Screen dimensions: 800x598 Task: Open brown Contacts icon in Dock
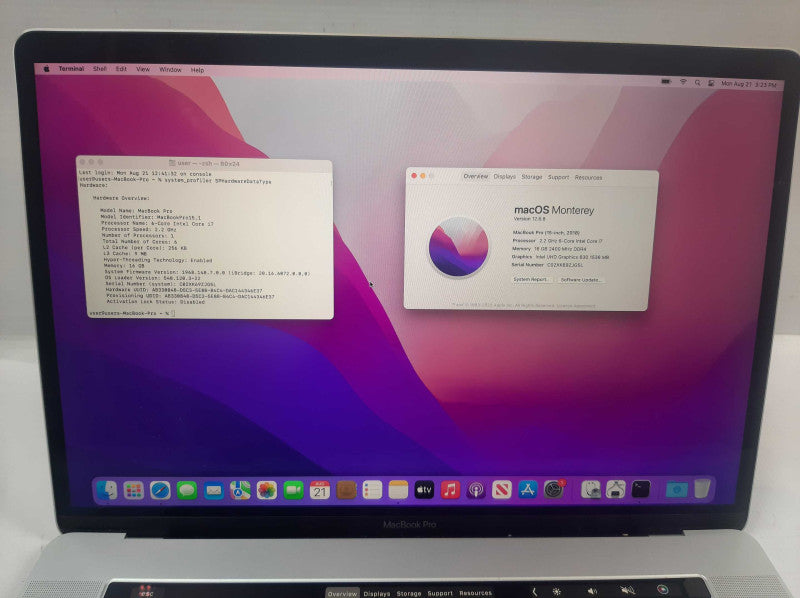click(x=346, y=490)
